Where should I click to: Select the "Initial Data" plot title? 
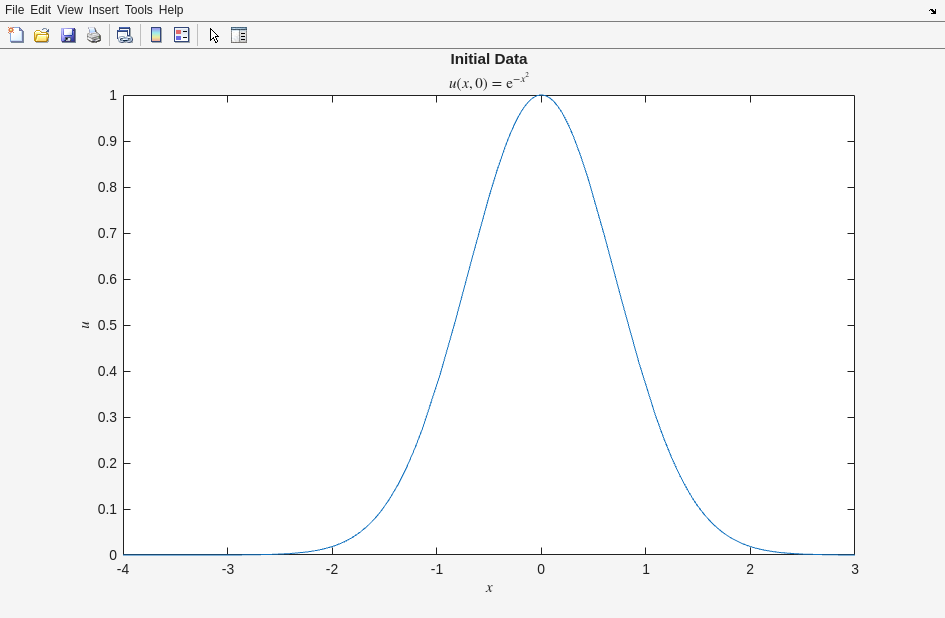point(488,59)
